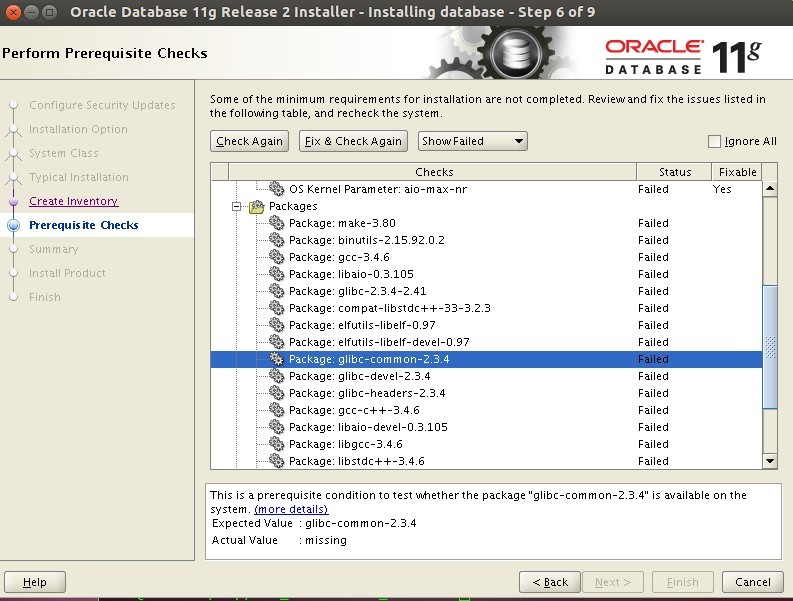Minimize the installer window
The height and width of the screenshot is (601, 793).
[31, 12]
